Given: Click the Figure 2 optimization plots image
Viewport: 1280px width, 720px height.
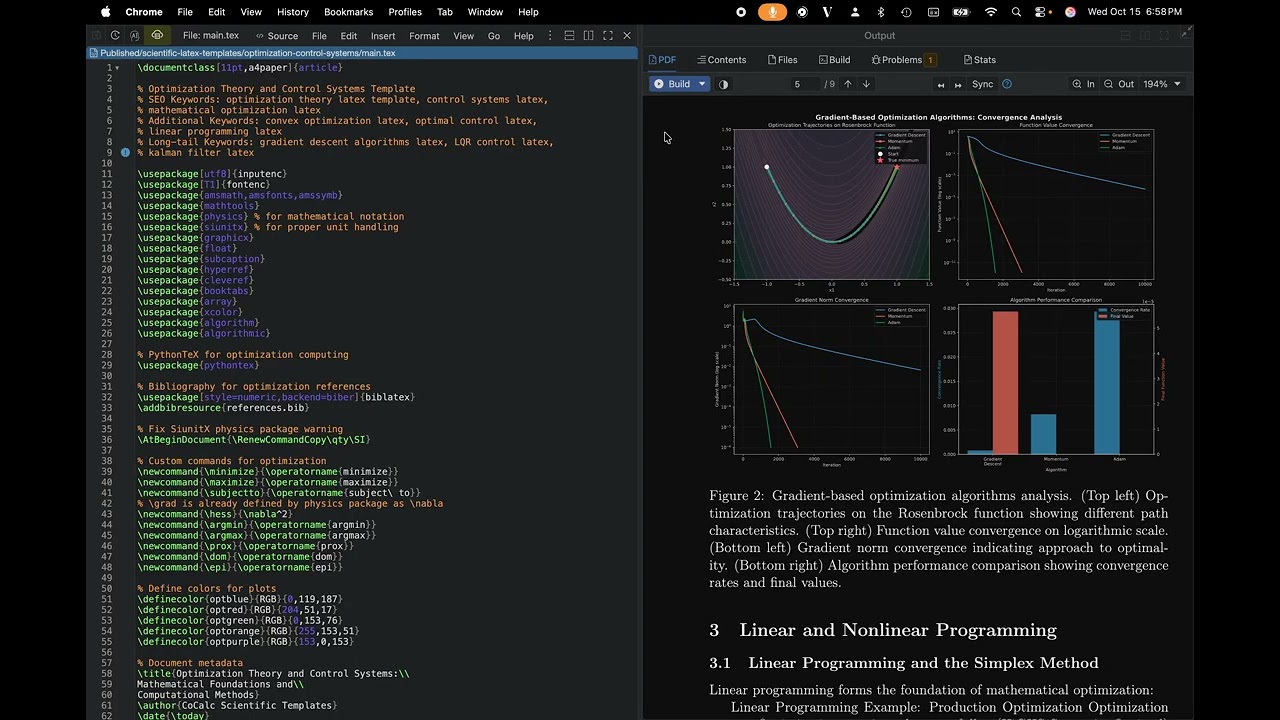Looking at the screenshot, I should (938, 291).
